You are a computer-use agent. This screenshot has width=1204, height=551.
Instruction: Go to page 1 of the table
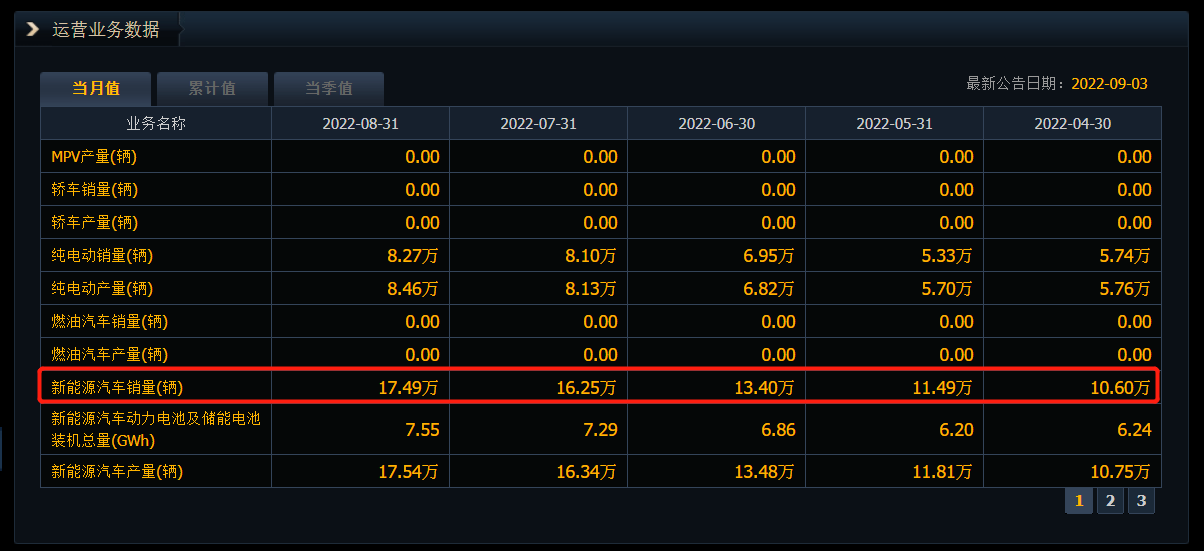coord(1079,501)
